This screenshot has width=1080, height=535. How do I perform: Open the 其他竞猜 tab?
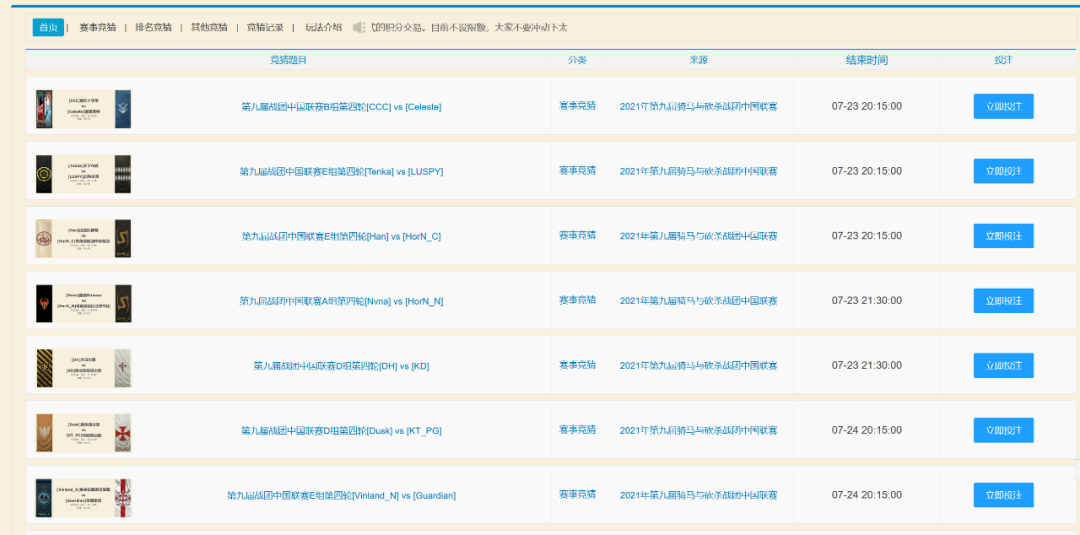click(209, 28)
